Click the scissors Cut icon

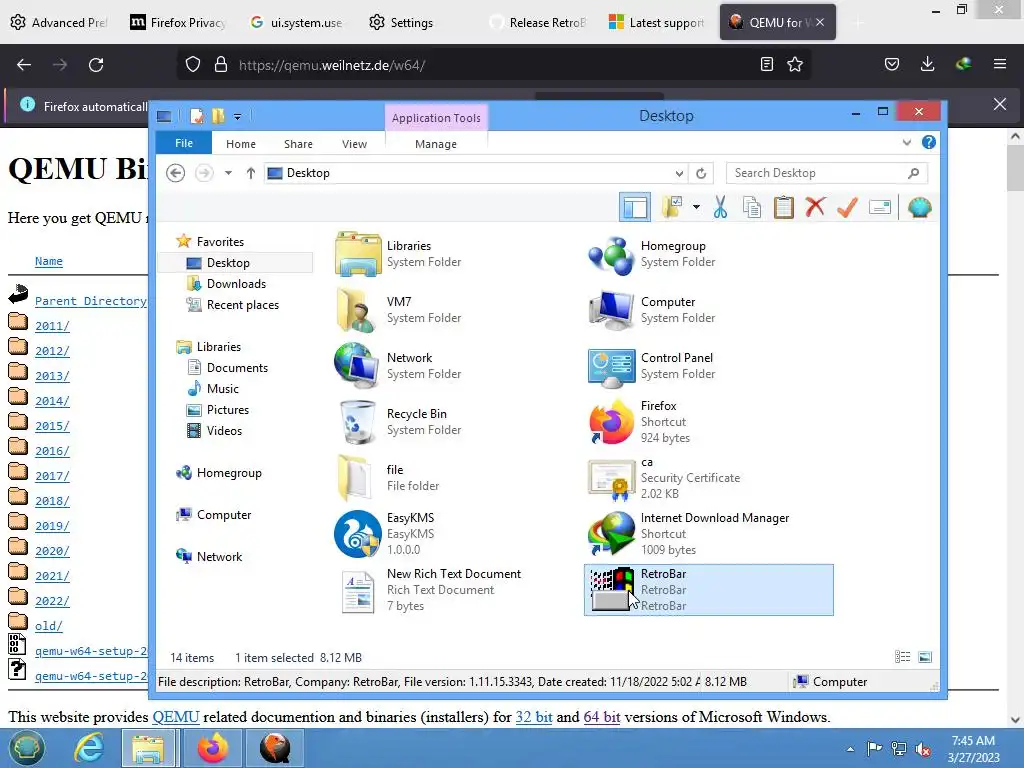point(720,208)
